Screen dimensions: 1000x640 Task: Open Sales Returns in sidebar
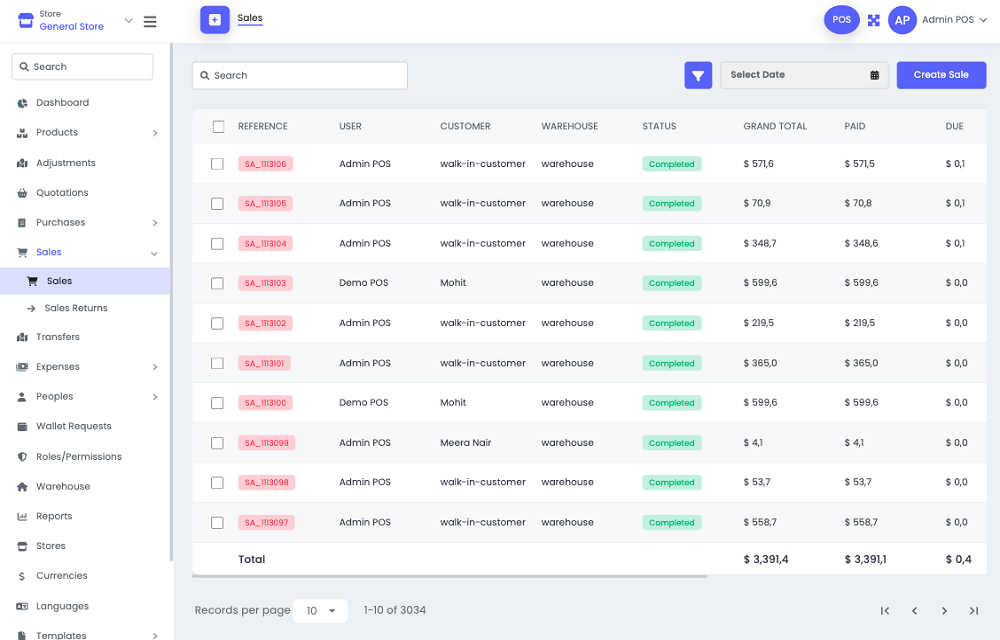76,308
